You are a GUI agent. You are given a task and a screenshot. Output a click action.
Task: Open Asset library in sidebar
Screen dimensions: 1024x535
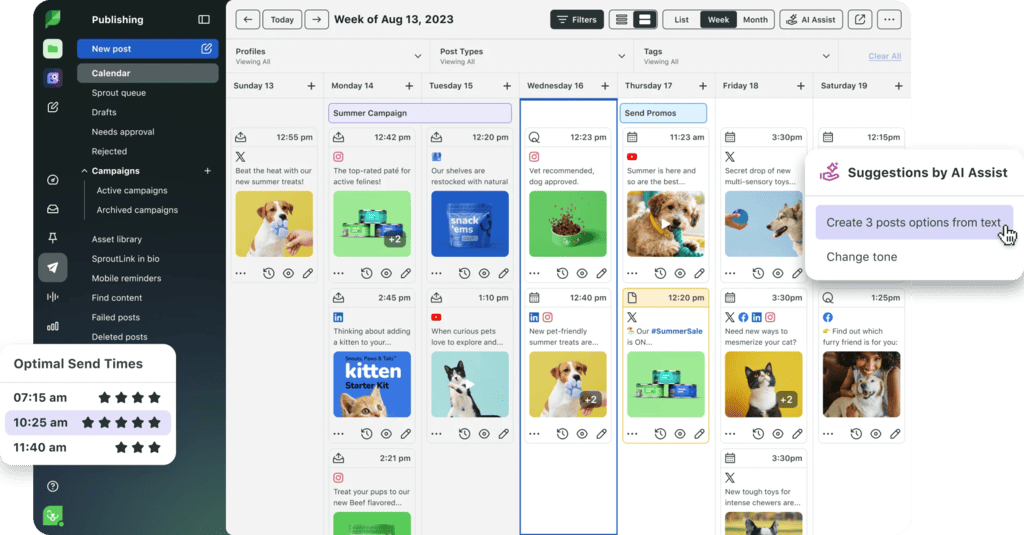click(x=117, y=239)
